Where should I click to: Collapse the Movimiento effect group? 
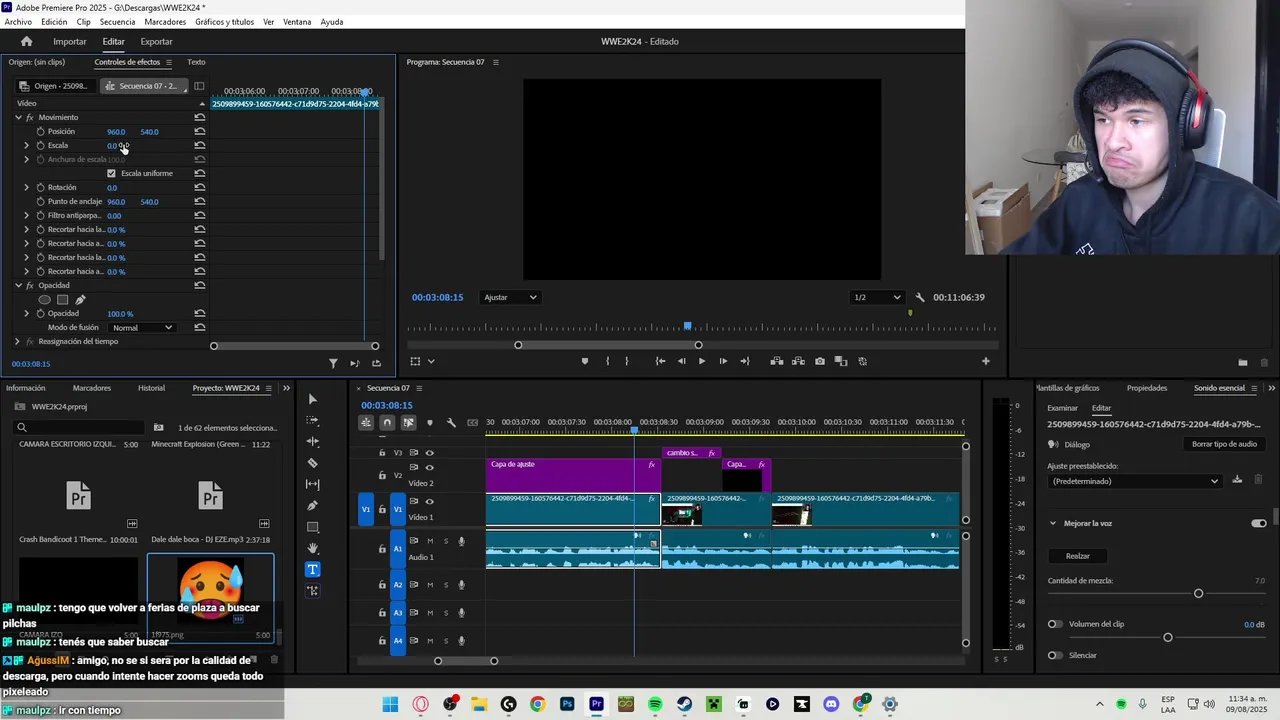[x=18, y=117]
